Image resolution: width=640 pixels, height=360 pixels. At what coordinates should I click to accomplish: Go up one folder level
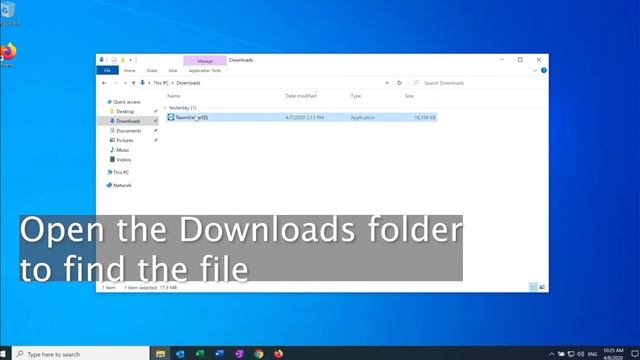pos(133,83)
